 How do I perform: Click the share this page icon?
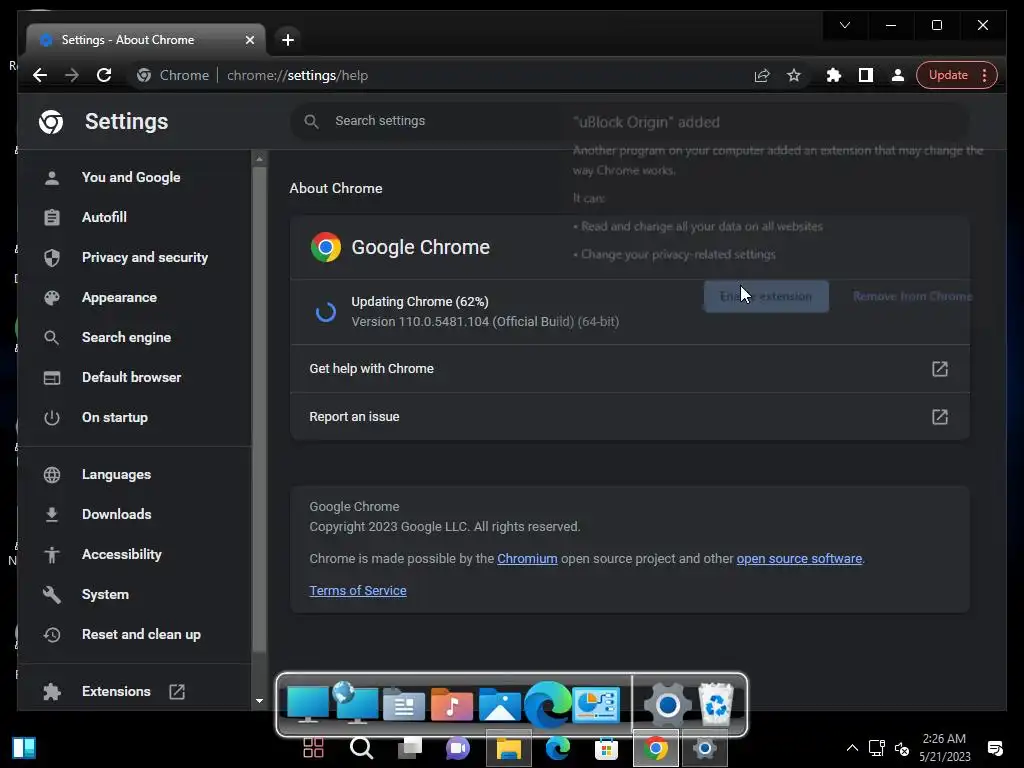pos(761,76)
